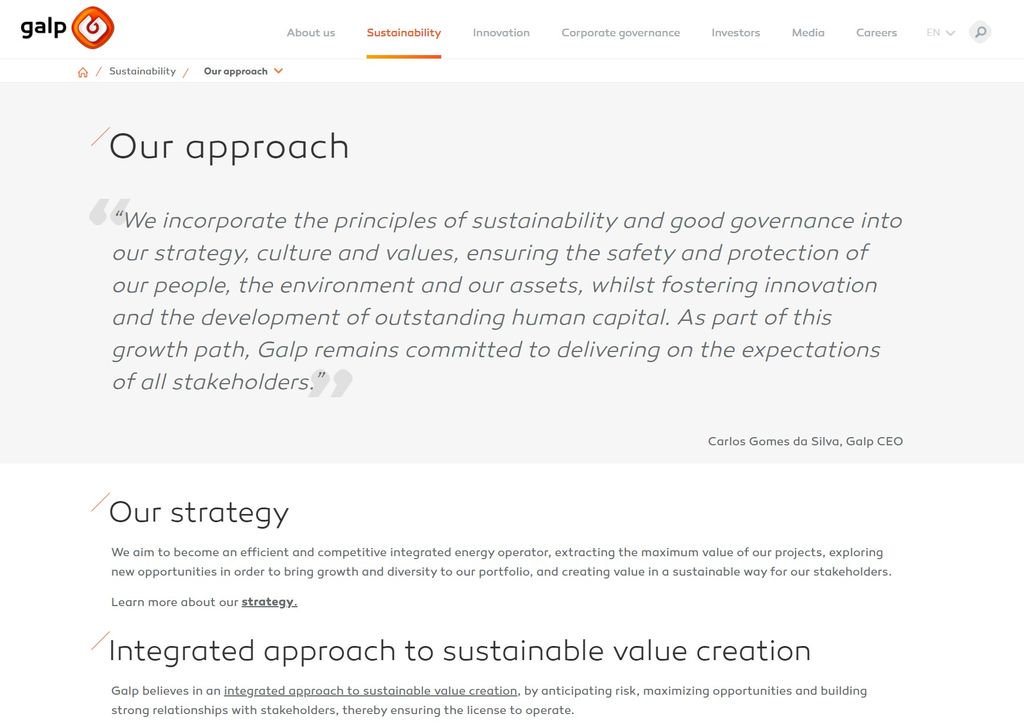The height and width of the screenshot is (726, 1024).
Task: Open the About us menu
Action: 311,33
